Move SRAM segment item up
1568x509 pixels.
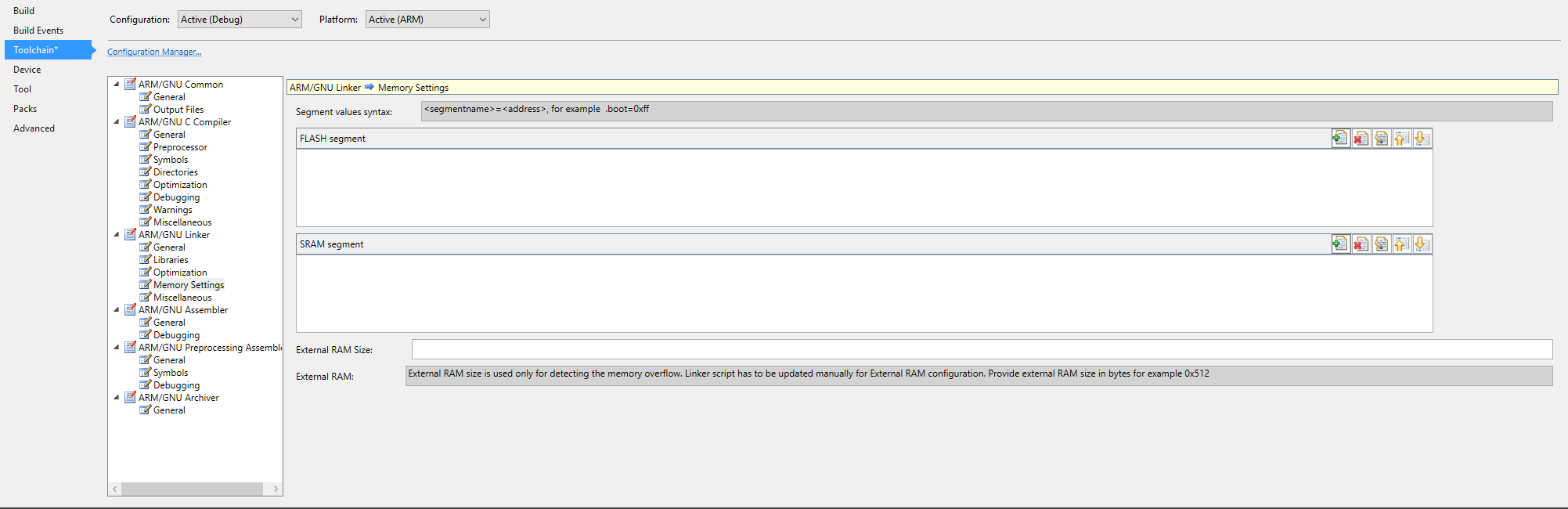1401,244
